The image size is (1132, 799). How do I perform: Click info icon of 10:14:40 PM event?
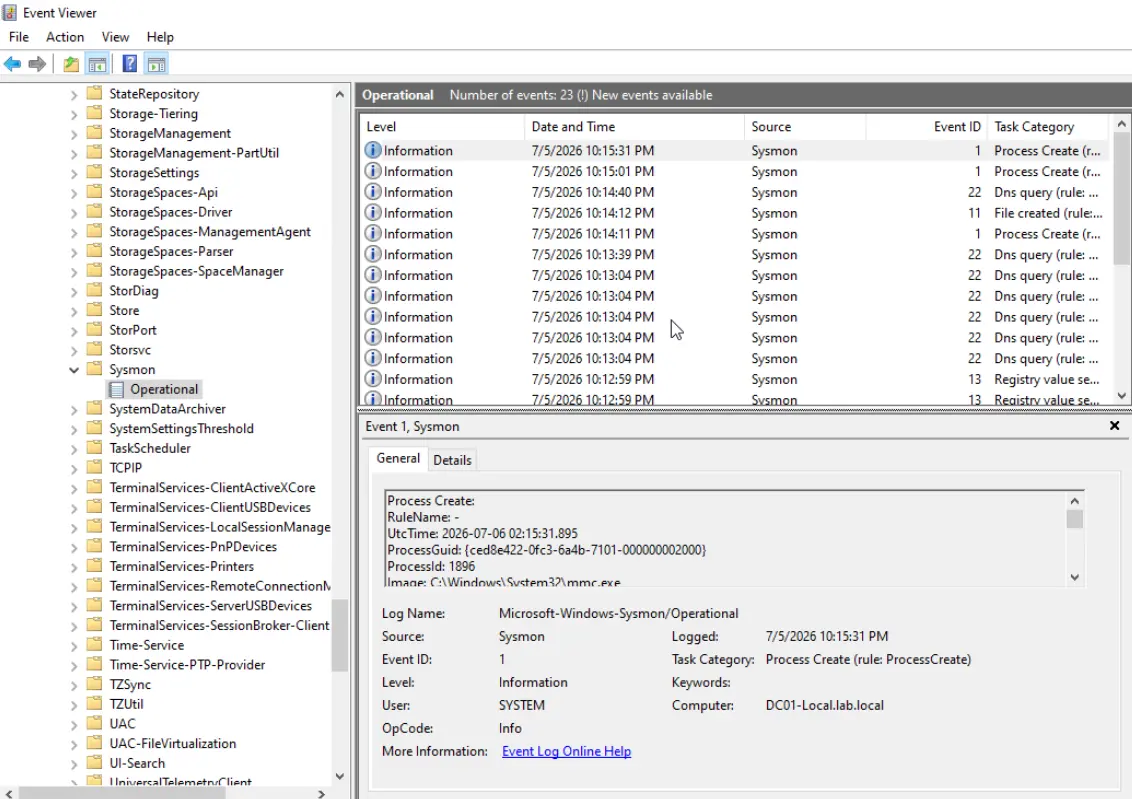point(373,192)
